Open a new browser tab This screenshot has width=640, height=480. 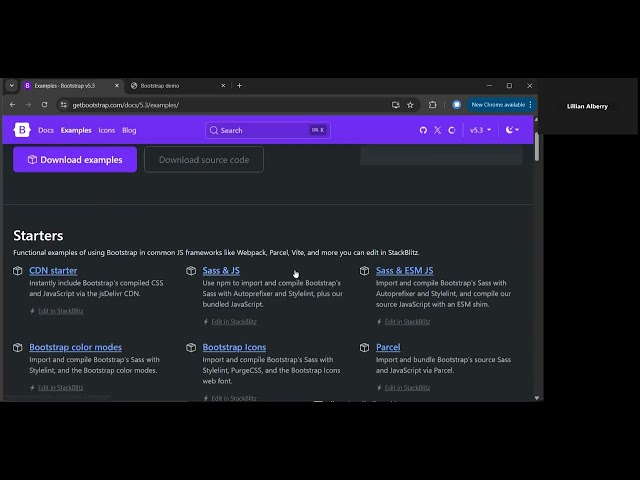tap(240, 86)
